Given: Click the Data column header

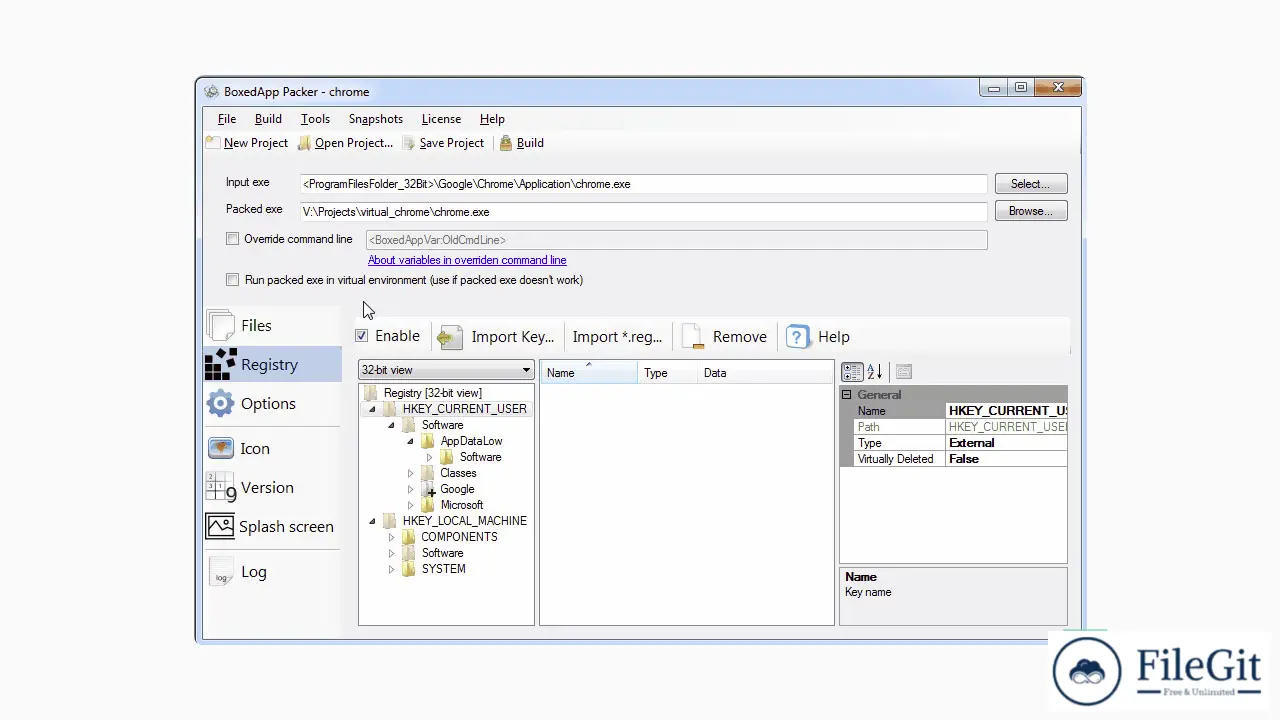Looking at the screenshot, I should (x=765, y=373).
